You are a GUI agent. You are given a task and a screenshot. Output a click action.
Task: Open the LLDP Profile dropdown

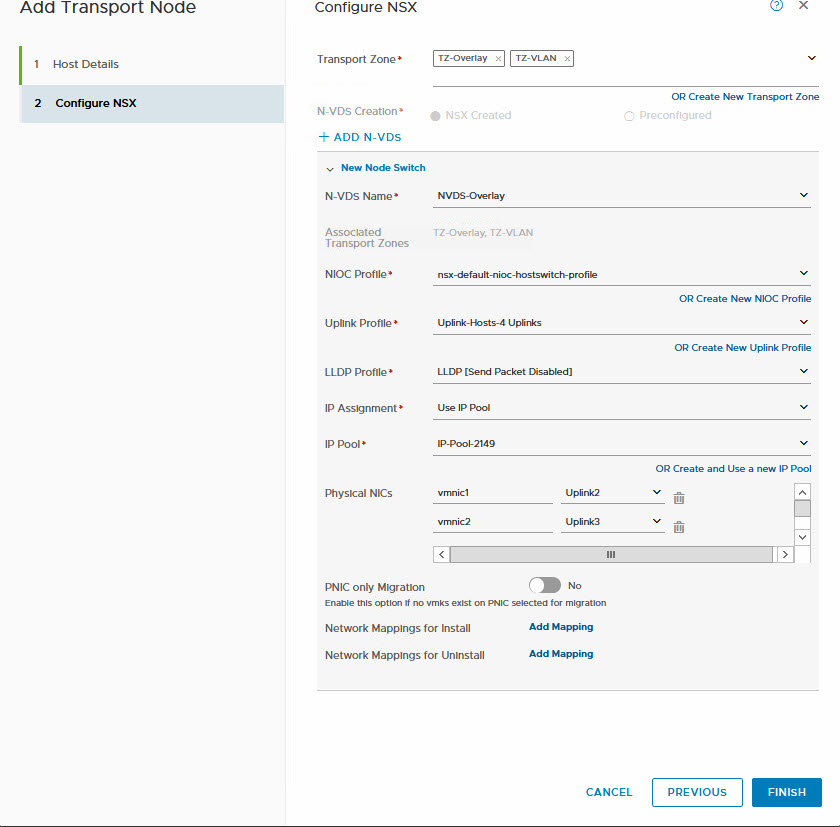click(804, 371)
